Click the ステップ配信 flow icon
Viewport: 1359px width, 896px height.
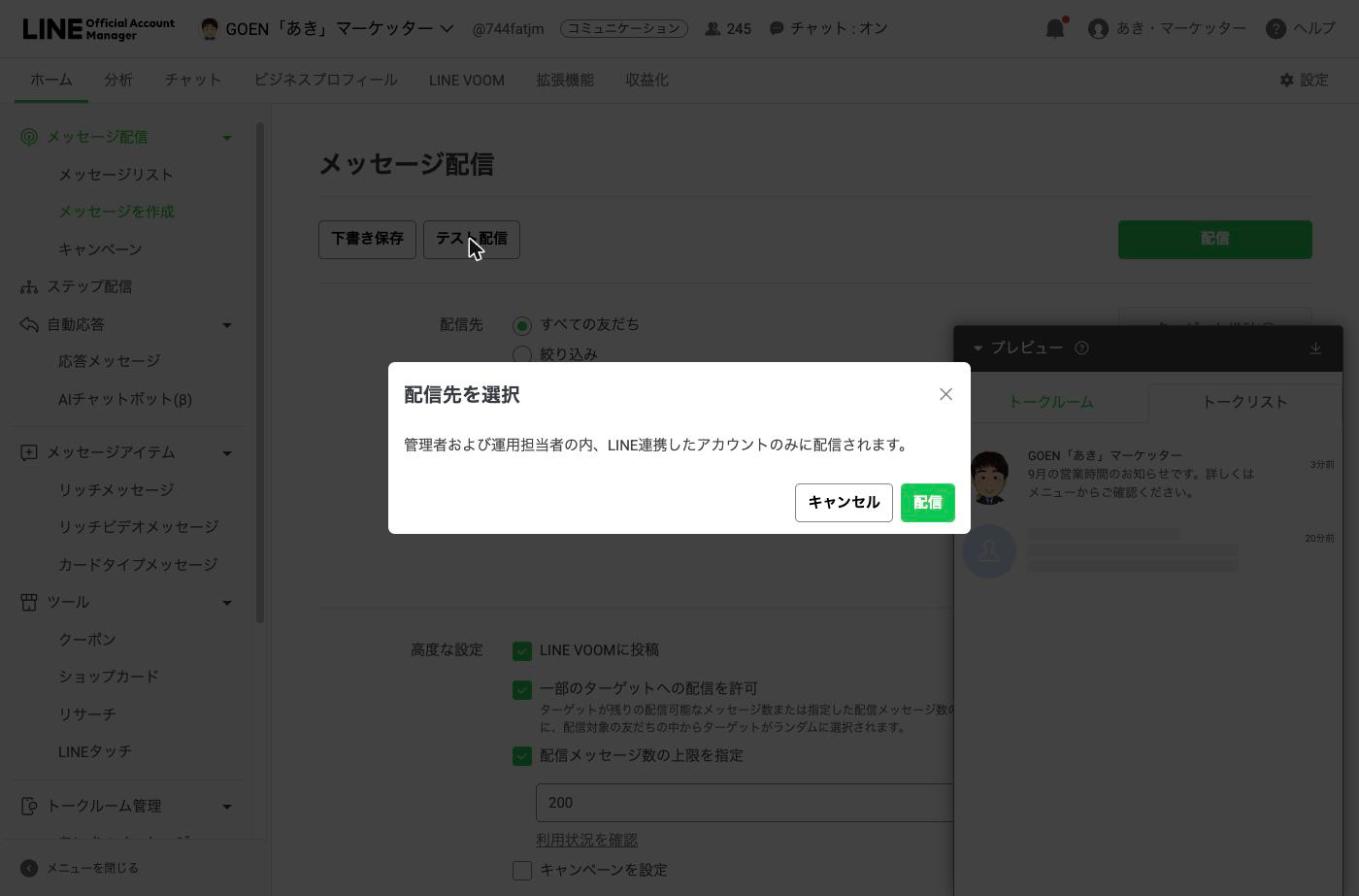pos(29,287)
